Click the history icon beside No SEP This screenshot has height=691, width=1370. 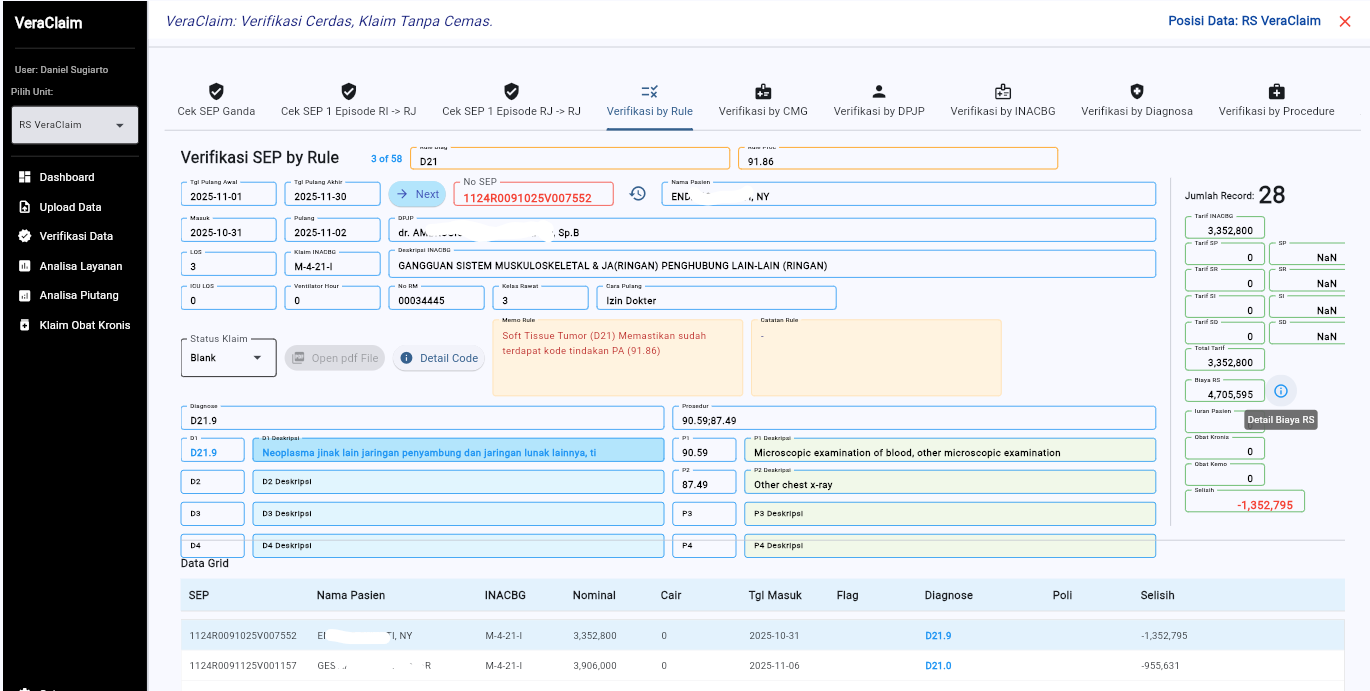click(637, 194)
